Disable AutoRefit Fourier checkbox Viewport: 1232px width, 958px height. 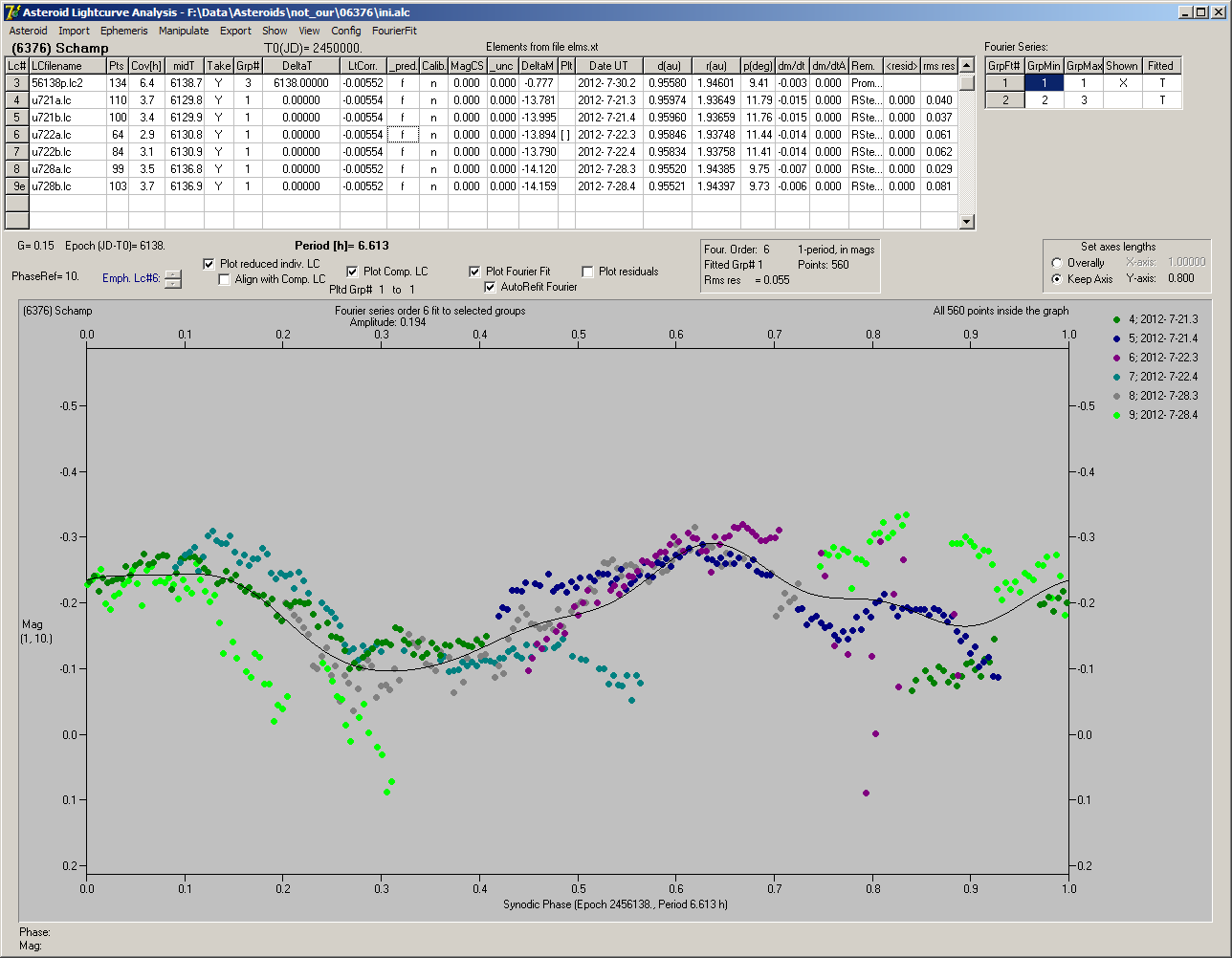tap(491, 287)
